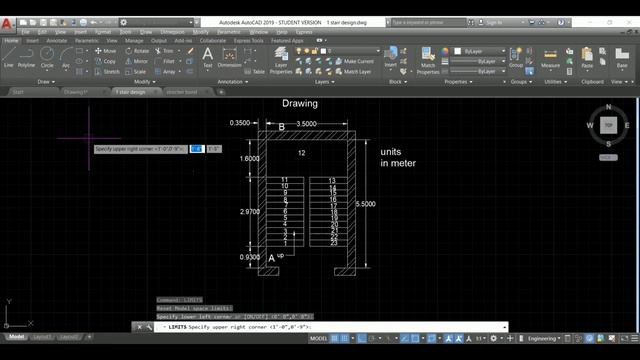Toggle object snap tracking in status bar

coord(404,338)
